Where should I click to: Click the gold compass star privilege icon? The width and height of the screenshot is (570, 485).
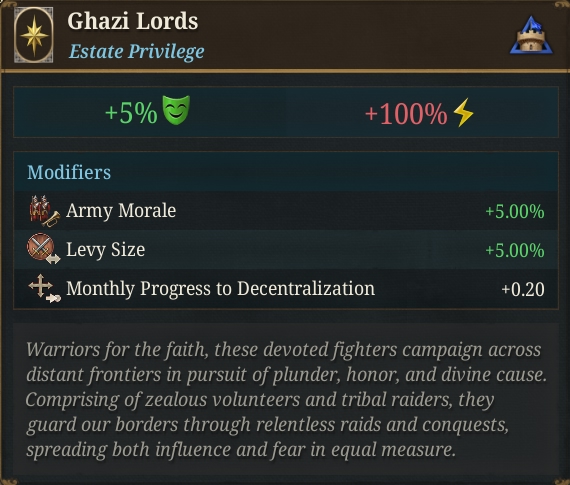tap(34, 35)
